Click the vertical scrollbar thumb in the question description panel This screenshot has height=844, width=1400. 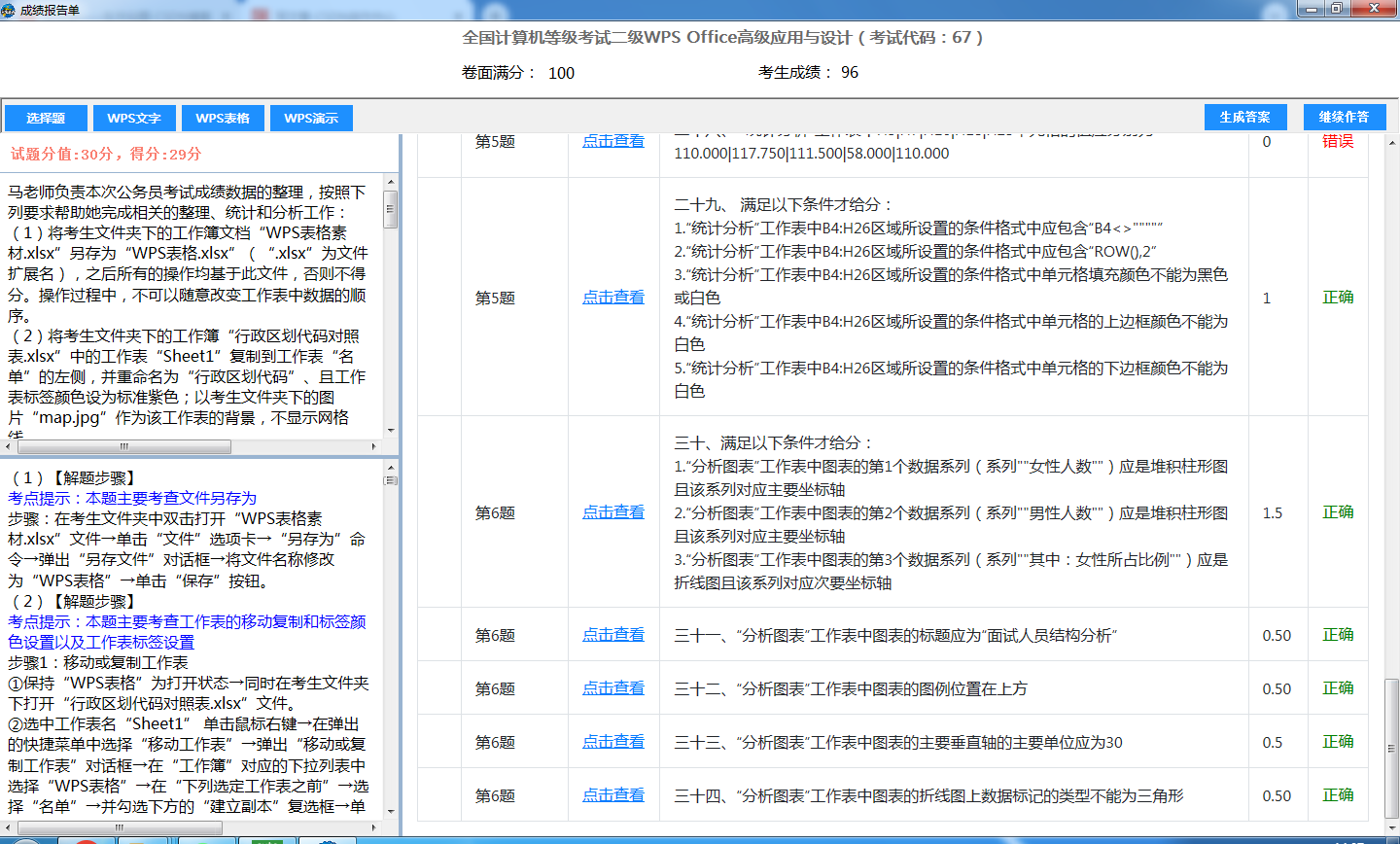coord(391,209)
